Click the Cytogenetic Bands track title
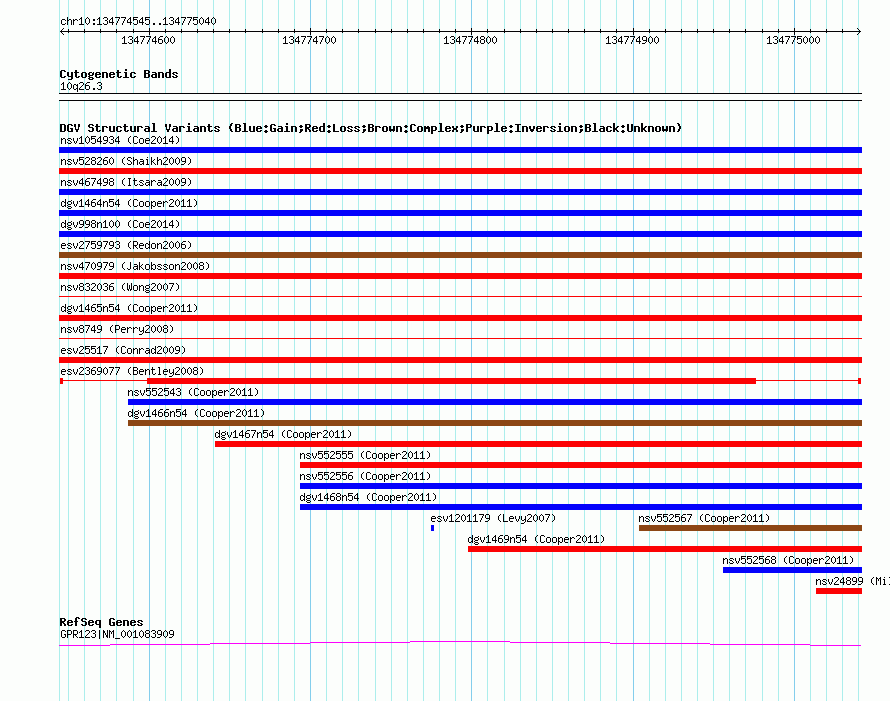 [x=119, y=74]
